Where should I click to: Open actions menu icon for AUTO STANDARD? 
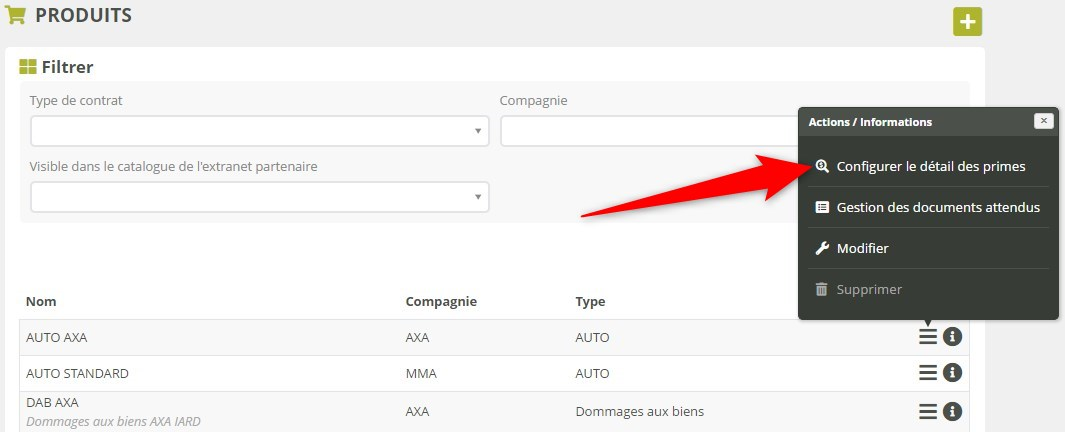(928, 373)
